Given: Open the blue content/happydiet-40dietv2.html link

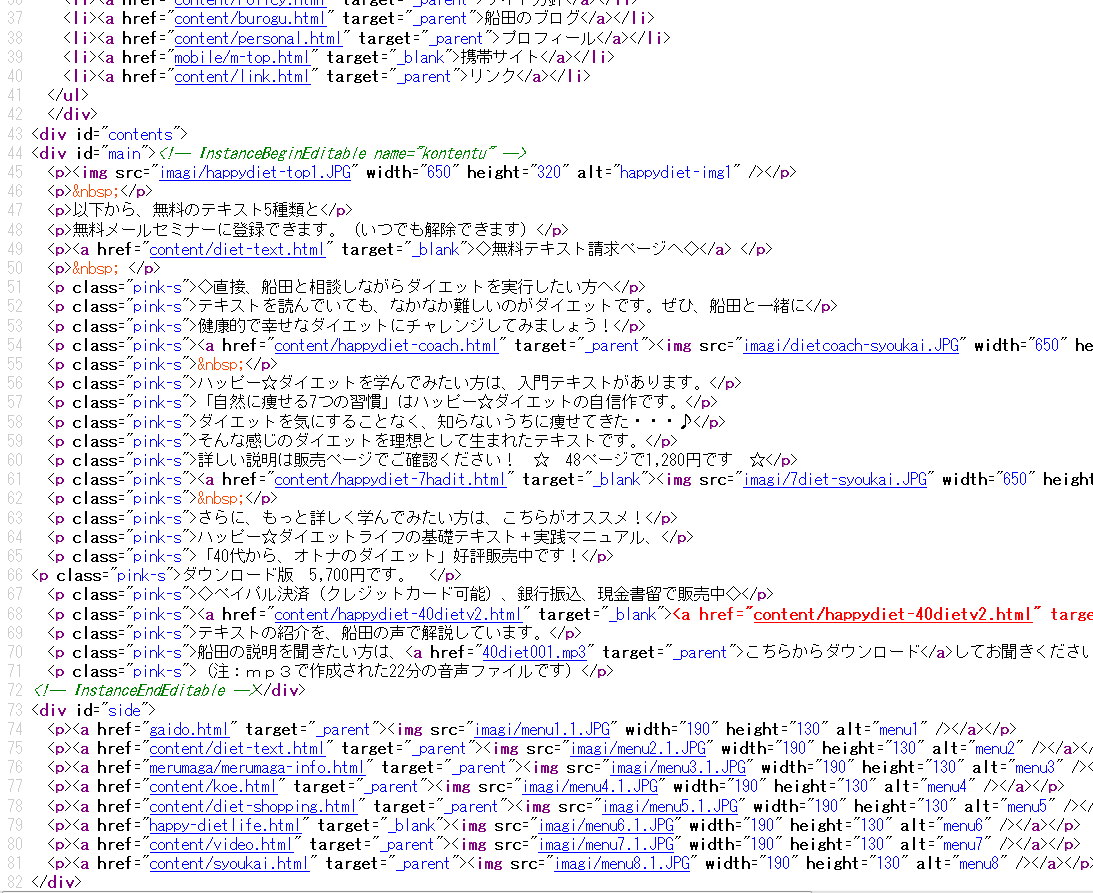Looking at the screenshot, I should coord(398,614).
